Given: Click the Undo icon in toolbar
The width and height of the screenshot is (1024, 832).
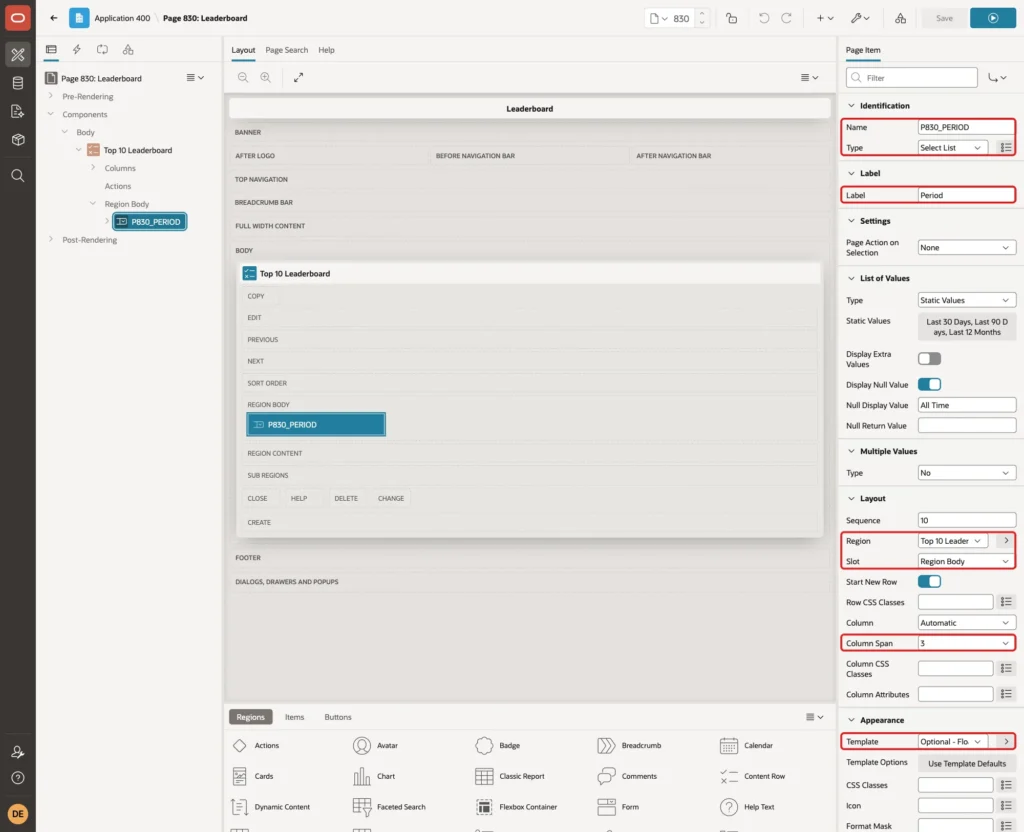Looking at the screenshot, I should [764, 18].
